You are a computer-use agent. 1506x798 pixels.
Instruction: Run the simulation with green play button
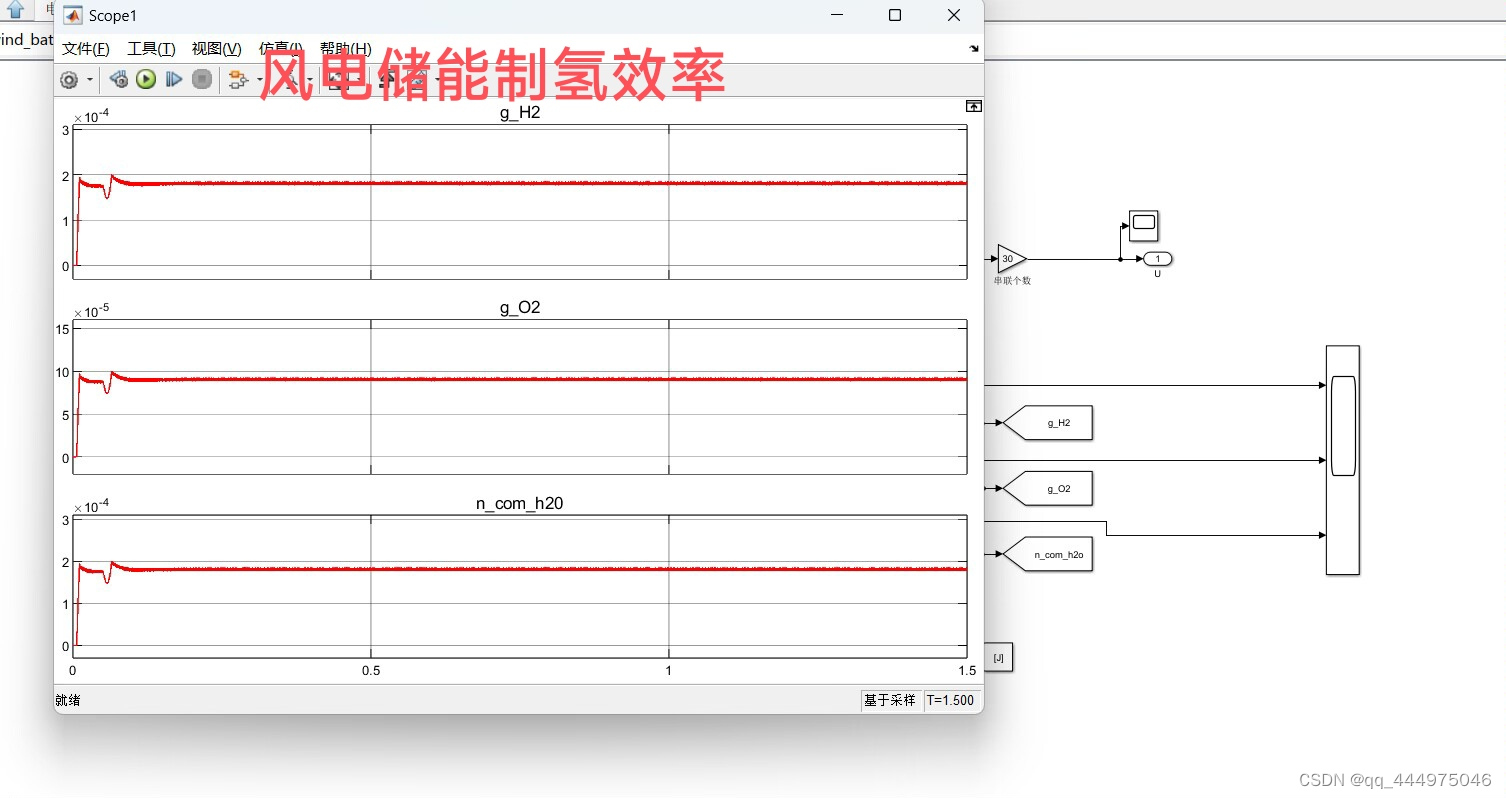(x=146, y=80)
